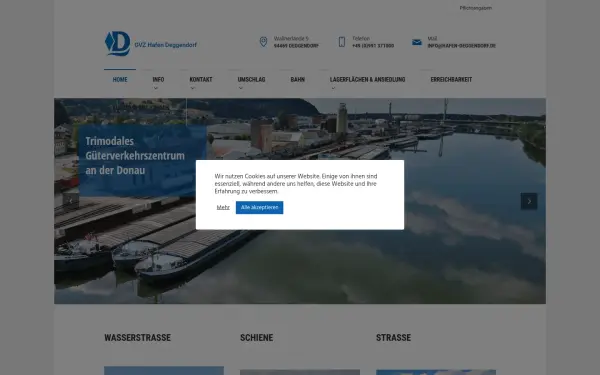
Task: Open the Info menu item
Action: point(158,80)
